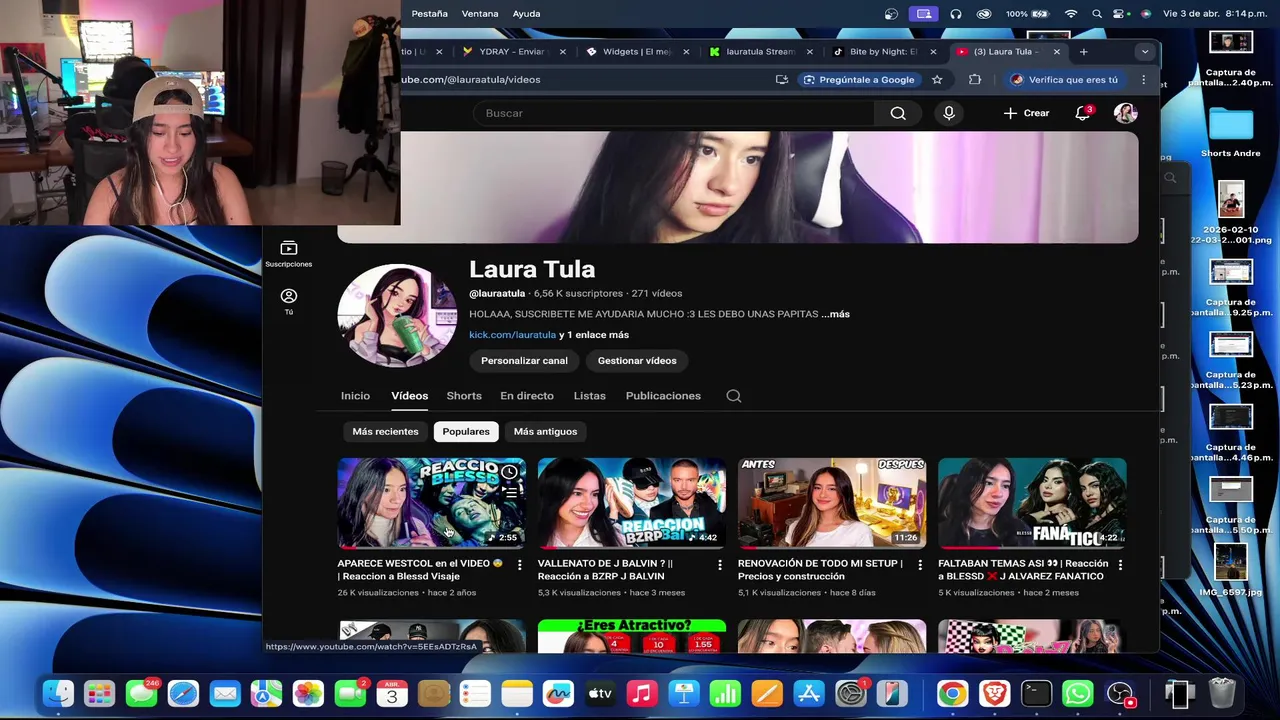Open Numbers from the dock
This screenshot has width=1280, height=720.
(x=725, y=693)
